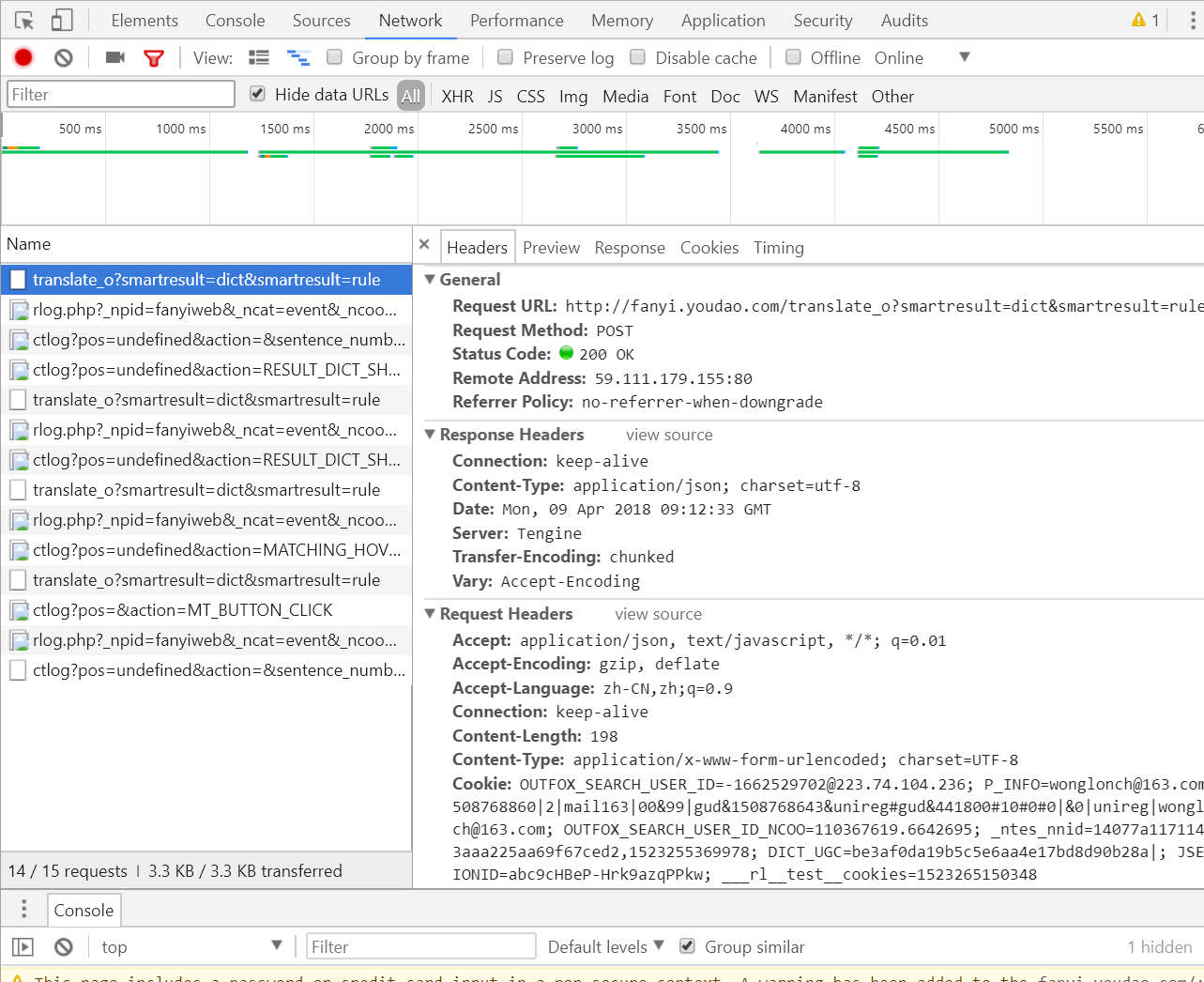Check the Disable cache checkbox
This screenshot has height=982, width=1204.
click(637, 57)
